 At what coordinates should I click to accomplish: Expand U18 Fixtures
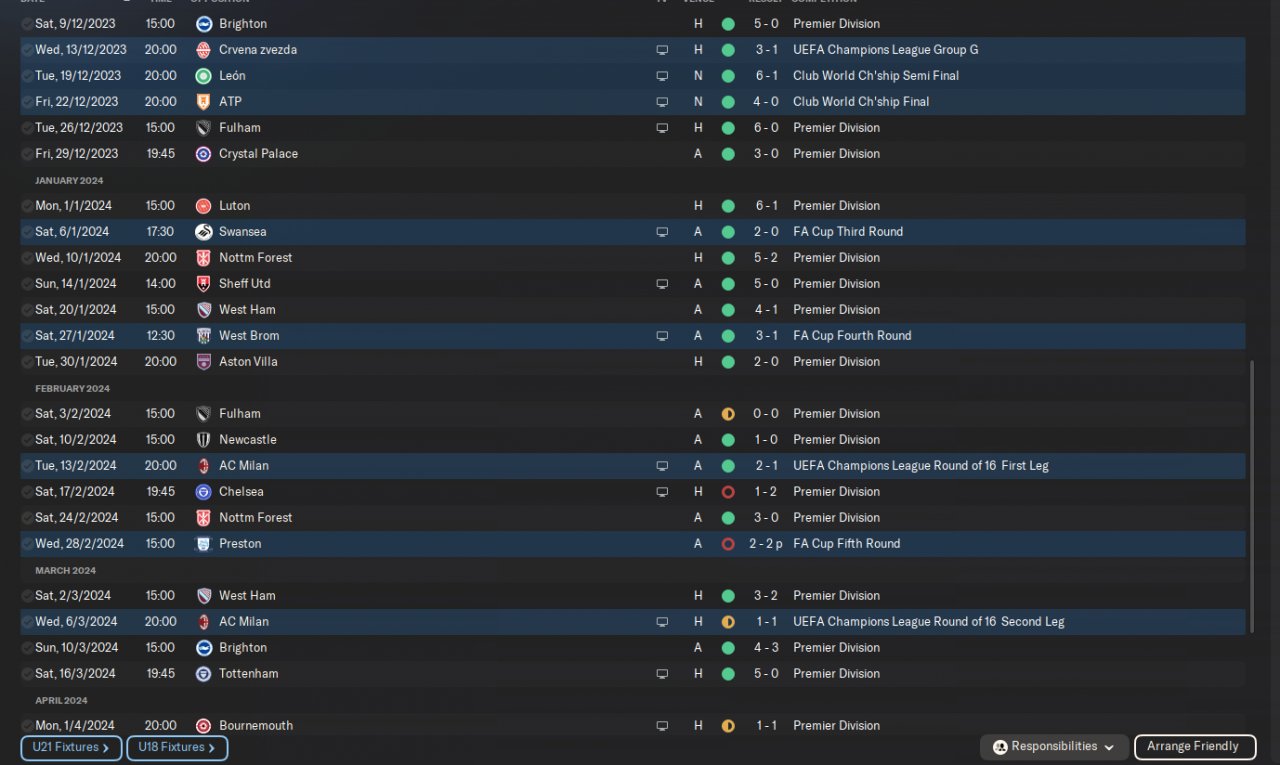point(177,748)
